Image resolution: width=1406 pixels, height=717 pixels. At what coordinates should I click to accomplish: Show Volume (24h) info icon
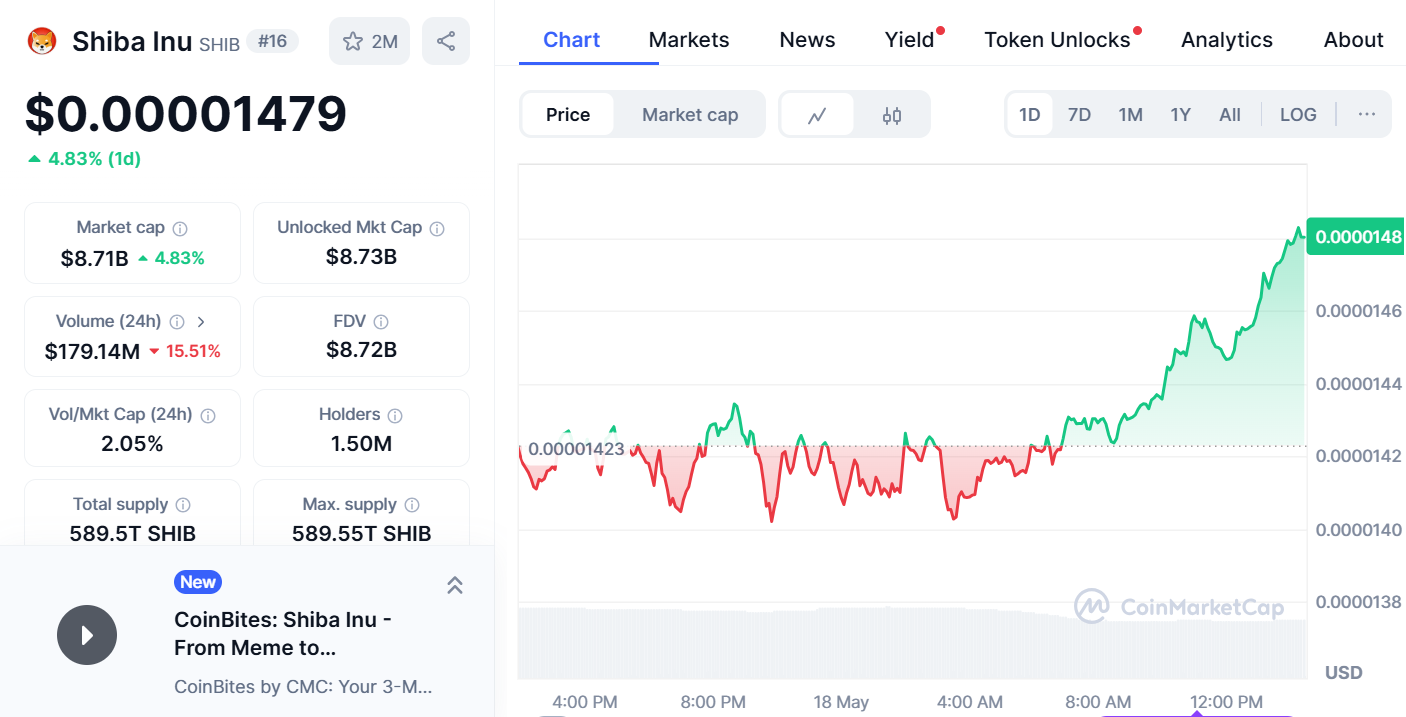[177, 322]
